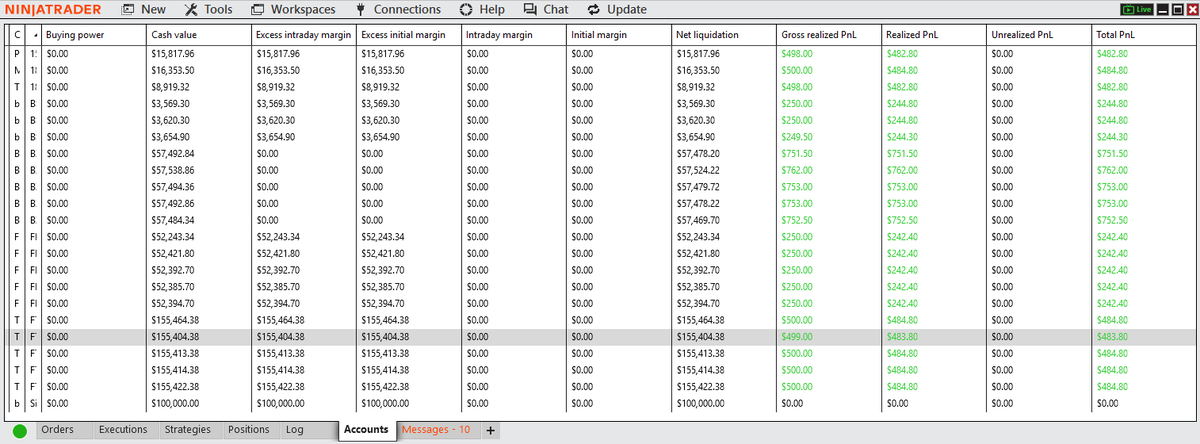
Task: Select Excess intraday margin cell $8,919.32
Action: coord(304,87)
